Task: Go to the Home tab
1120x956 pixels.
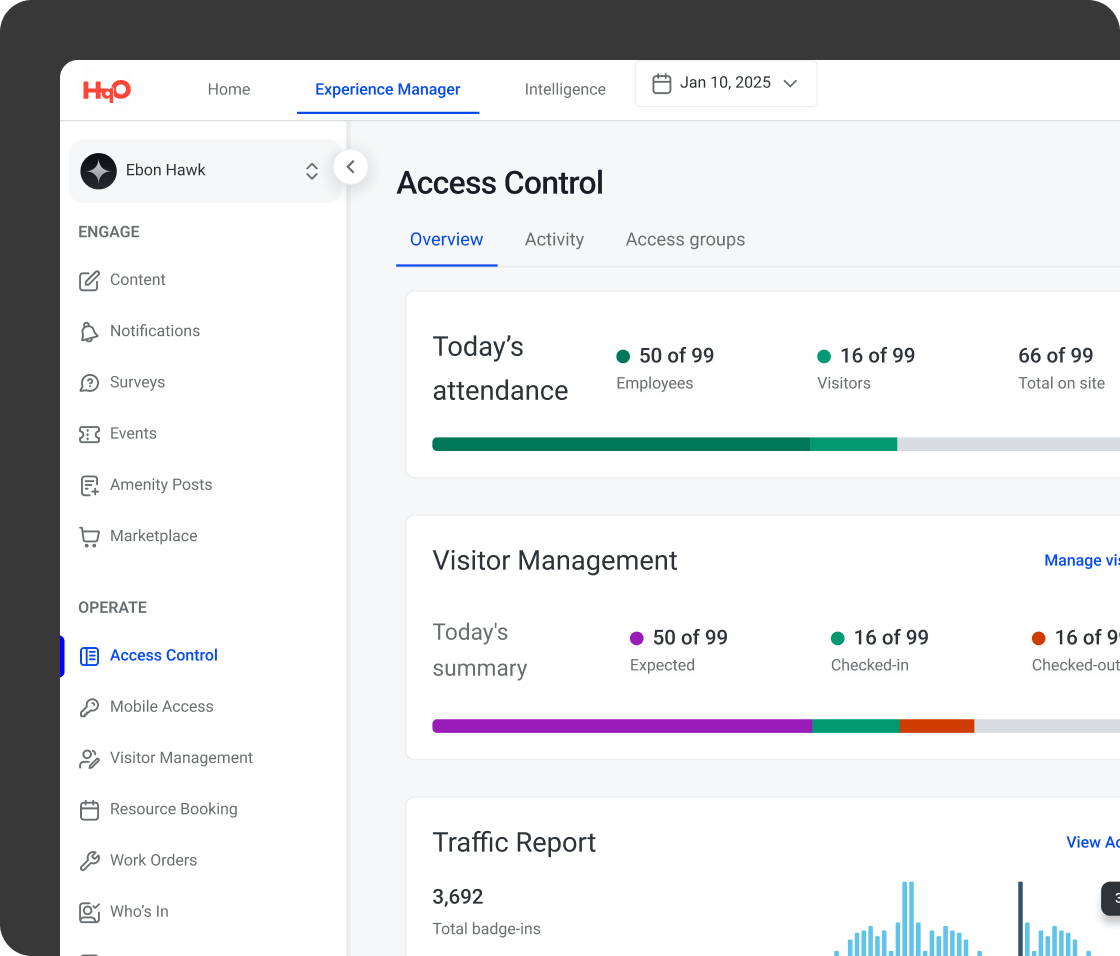Action: (229, 89)
